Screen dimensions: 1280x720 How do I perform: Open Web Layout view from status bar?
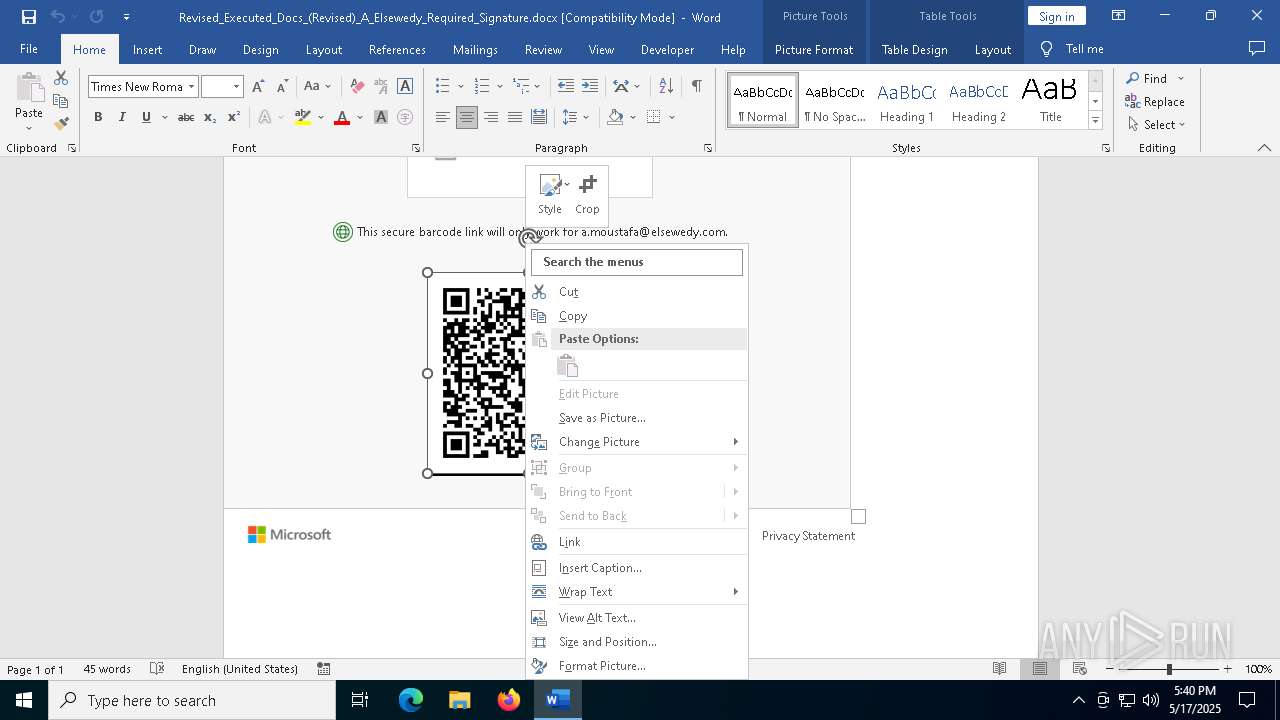coord(1079,669)
